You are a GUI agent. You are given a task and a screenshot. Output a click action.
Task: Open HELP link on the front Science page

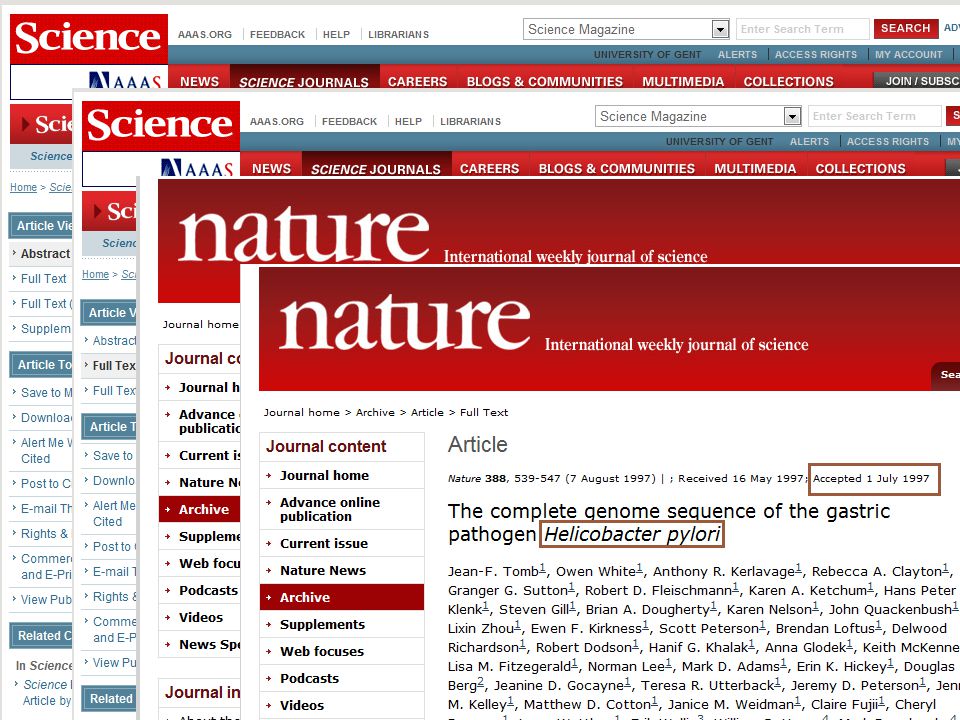[408, 122]
